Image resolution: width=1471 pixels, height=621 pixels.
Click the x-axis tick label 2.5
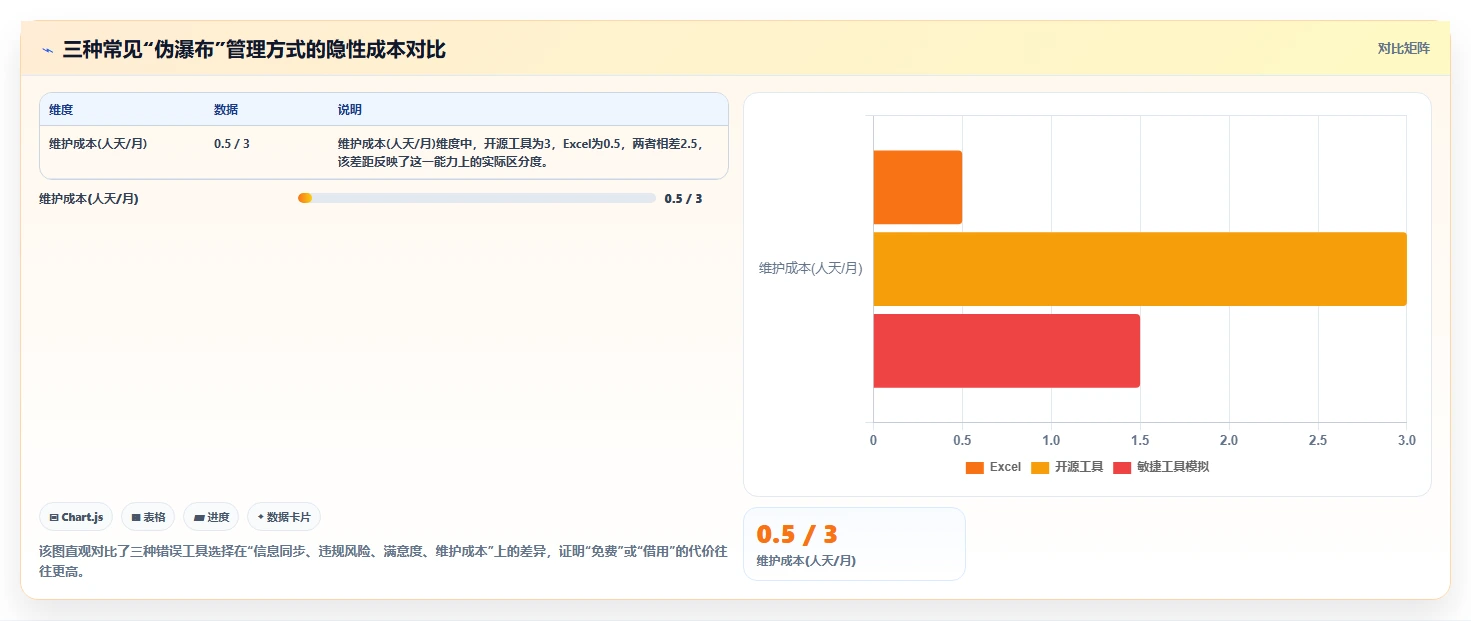(1318, 441)
